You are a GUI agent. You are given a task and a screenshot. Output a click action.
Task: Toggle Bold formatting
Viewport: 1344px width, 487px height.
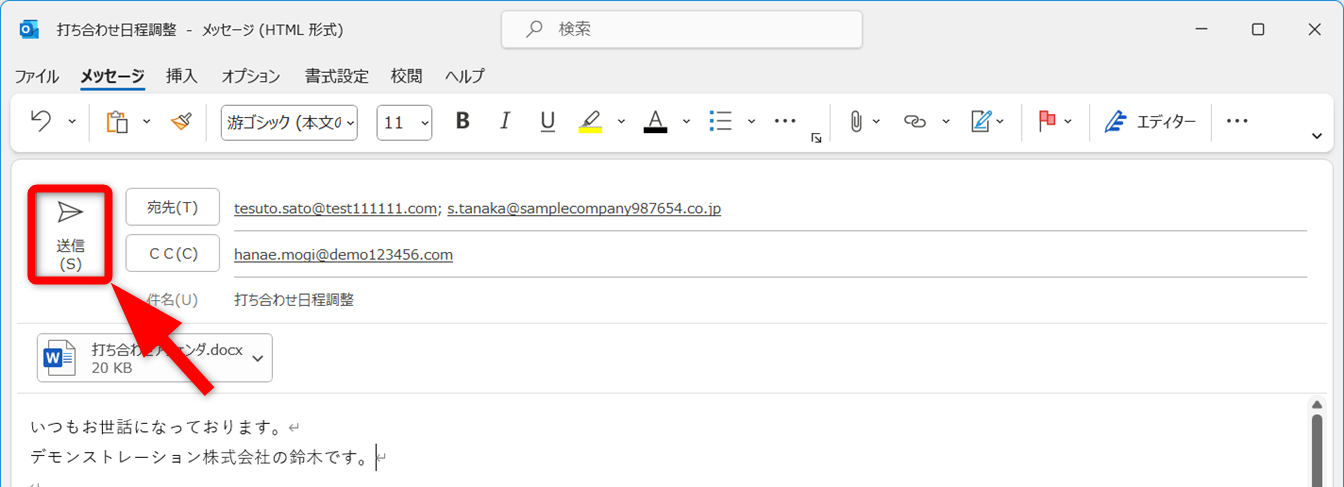(462, 121)
